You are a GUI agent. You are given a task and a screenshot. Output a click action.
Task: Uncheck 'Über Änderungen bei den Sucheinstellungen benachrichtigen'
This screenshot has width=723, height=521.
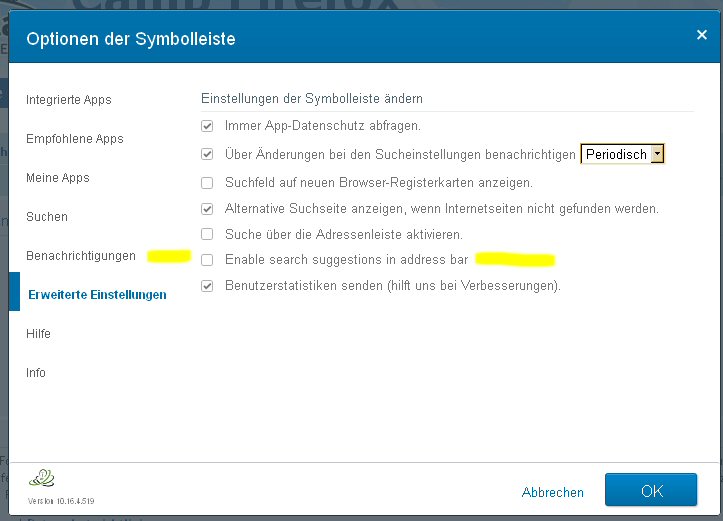tap(207, 155)
